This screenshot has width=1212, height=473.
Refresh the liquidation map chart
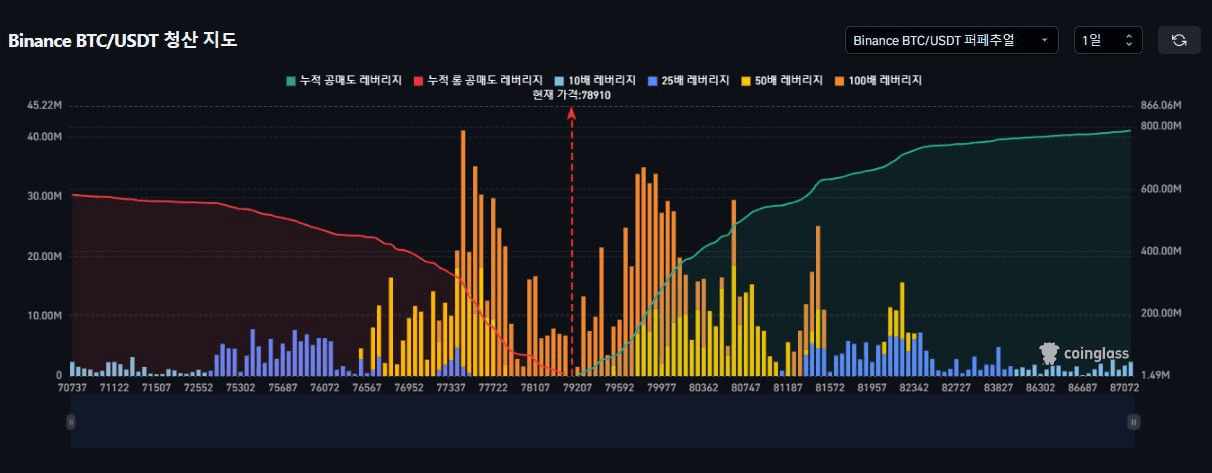(1179, 40)
